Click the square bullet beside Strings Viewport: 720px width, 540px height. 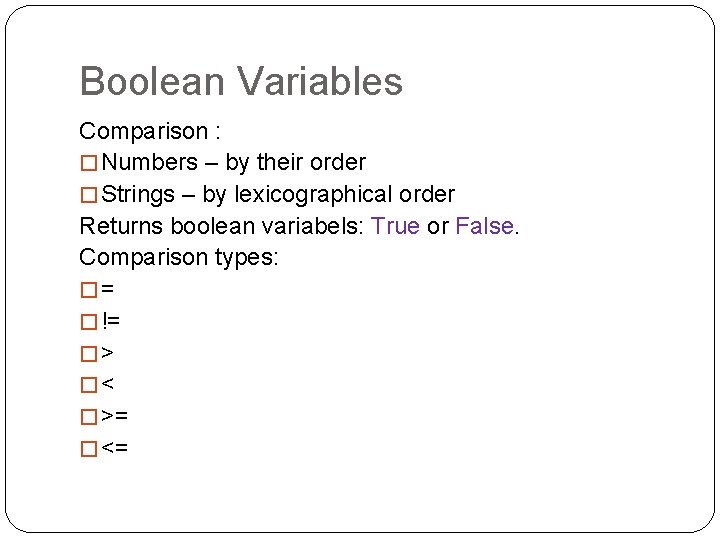tap(88, 195)
